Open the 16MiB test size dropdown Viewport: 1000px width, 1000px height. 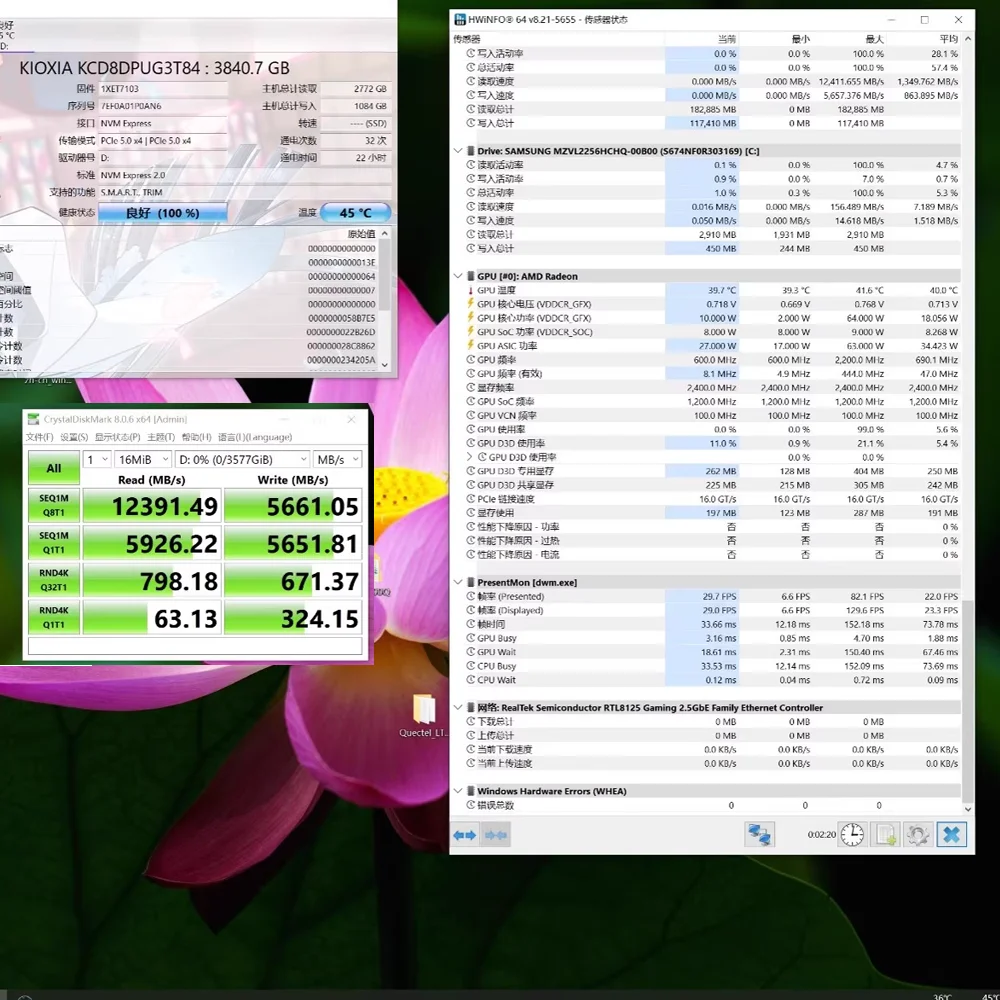[141, 459]
